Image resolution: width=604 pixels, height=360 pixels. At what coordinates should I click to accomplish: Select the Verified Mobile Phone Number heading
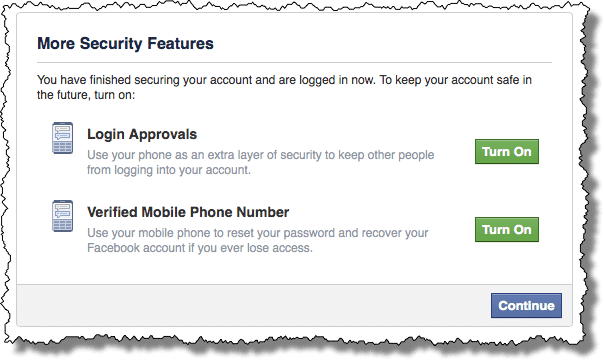pyautogui.click(x=188, y=212)
